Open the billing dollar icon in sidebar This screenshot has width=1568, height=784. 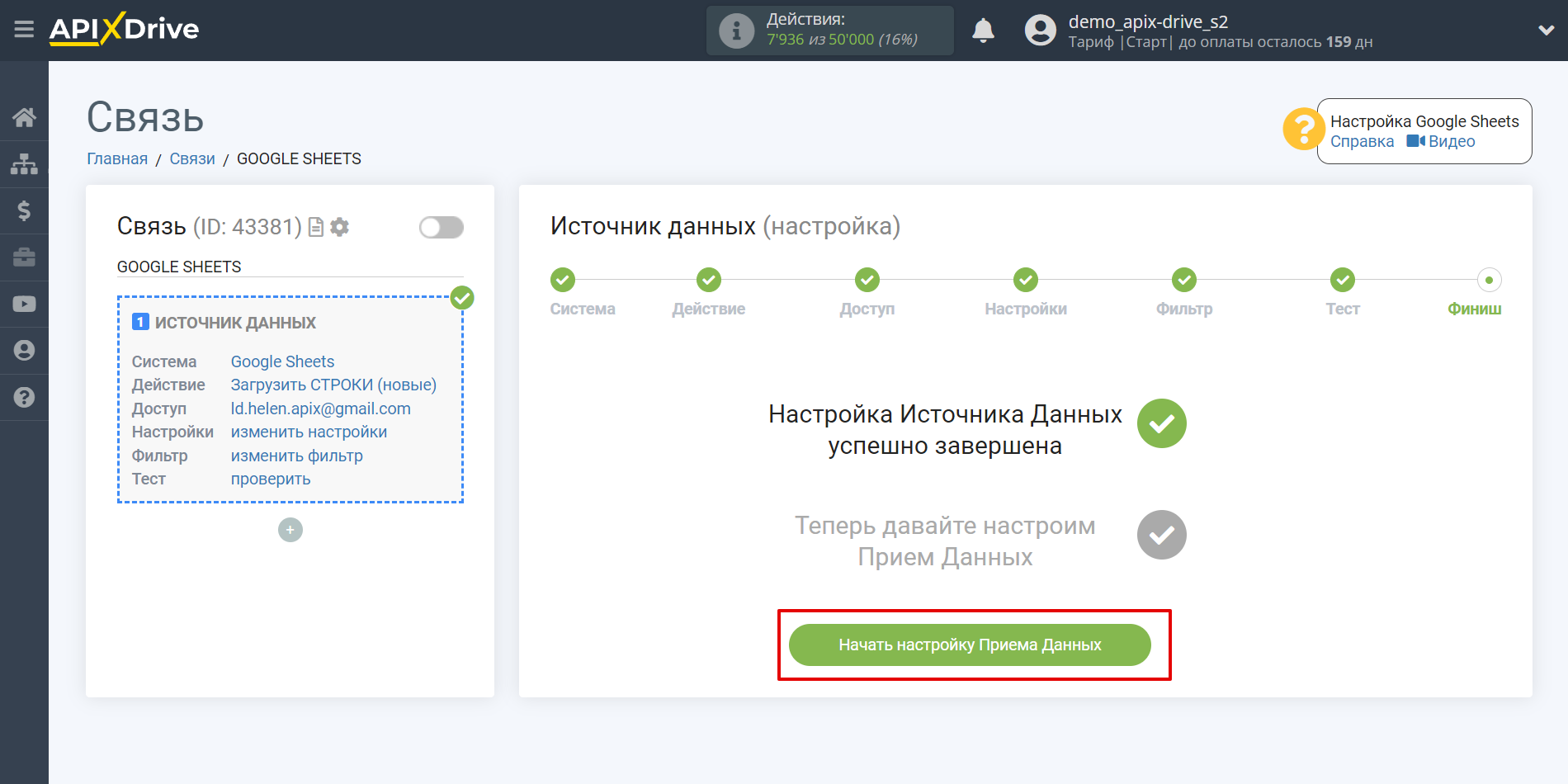point(24,210)
